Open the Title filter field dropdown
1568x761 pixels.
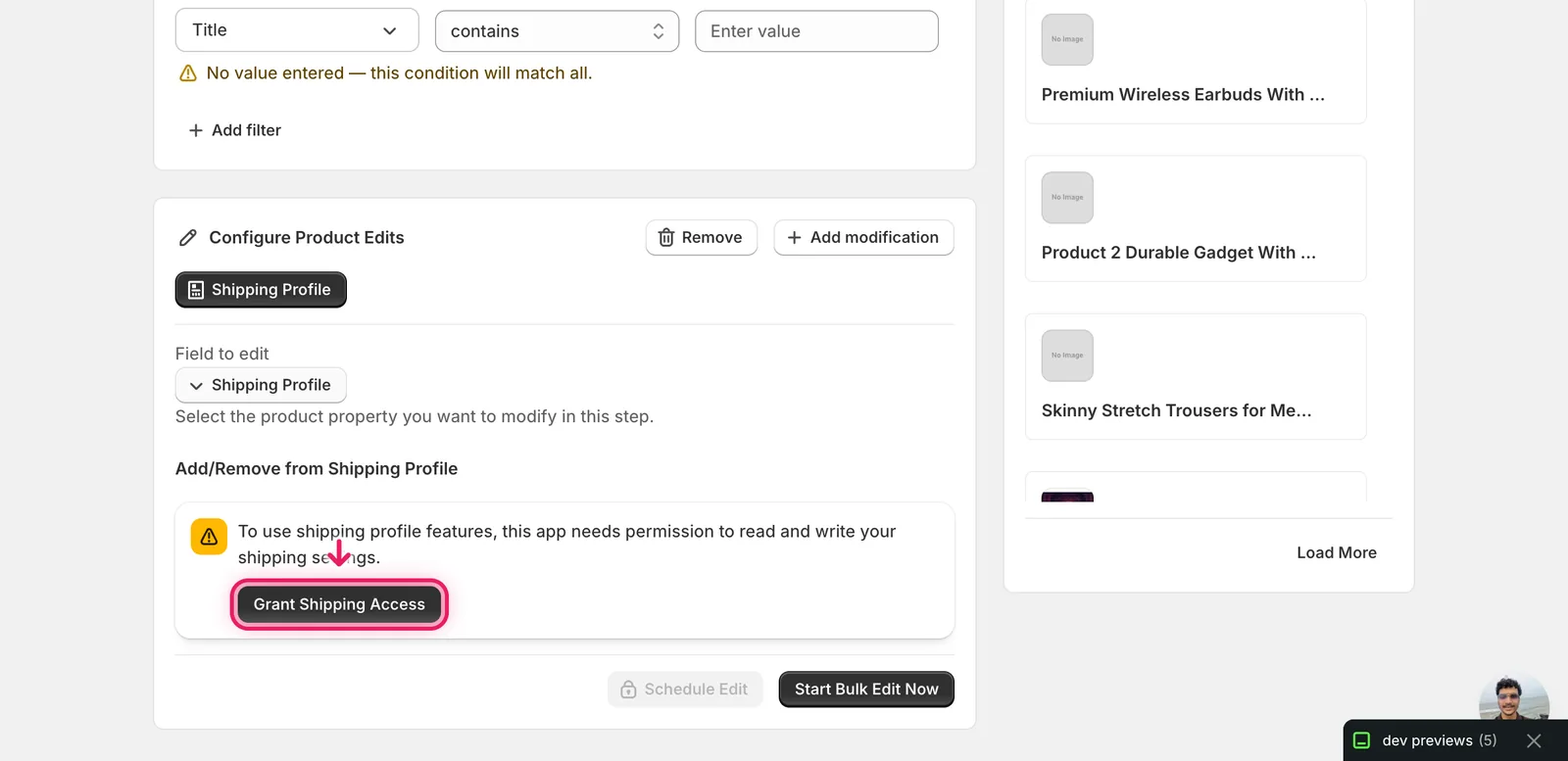pos(297,30)
